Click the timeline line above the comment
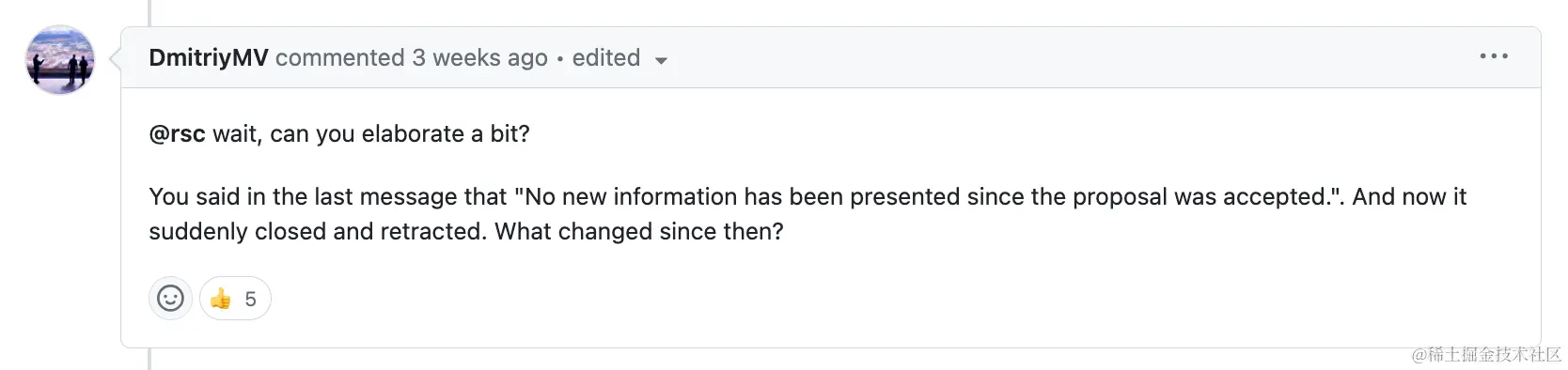 149,12
